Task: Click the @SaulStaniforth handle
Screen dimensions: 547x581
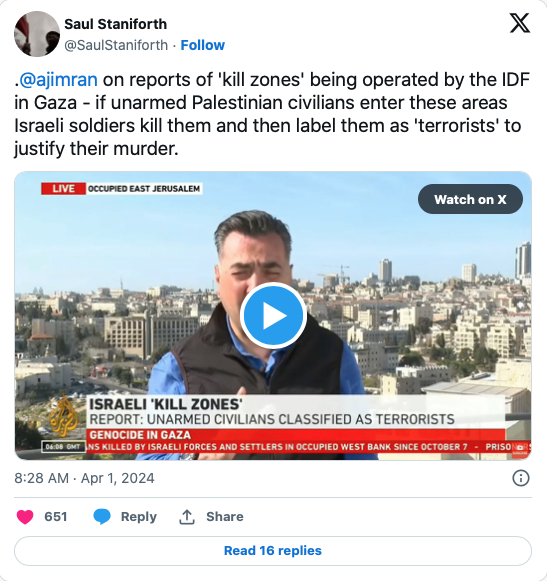Action: click(116, 45)
